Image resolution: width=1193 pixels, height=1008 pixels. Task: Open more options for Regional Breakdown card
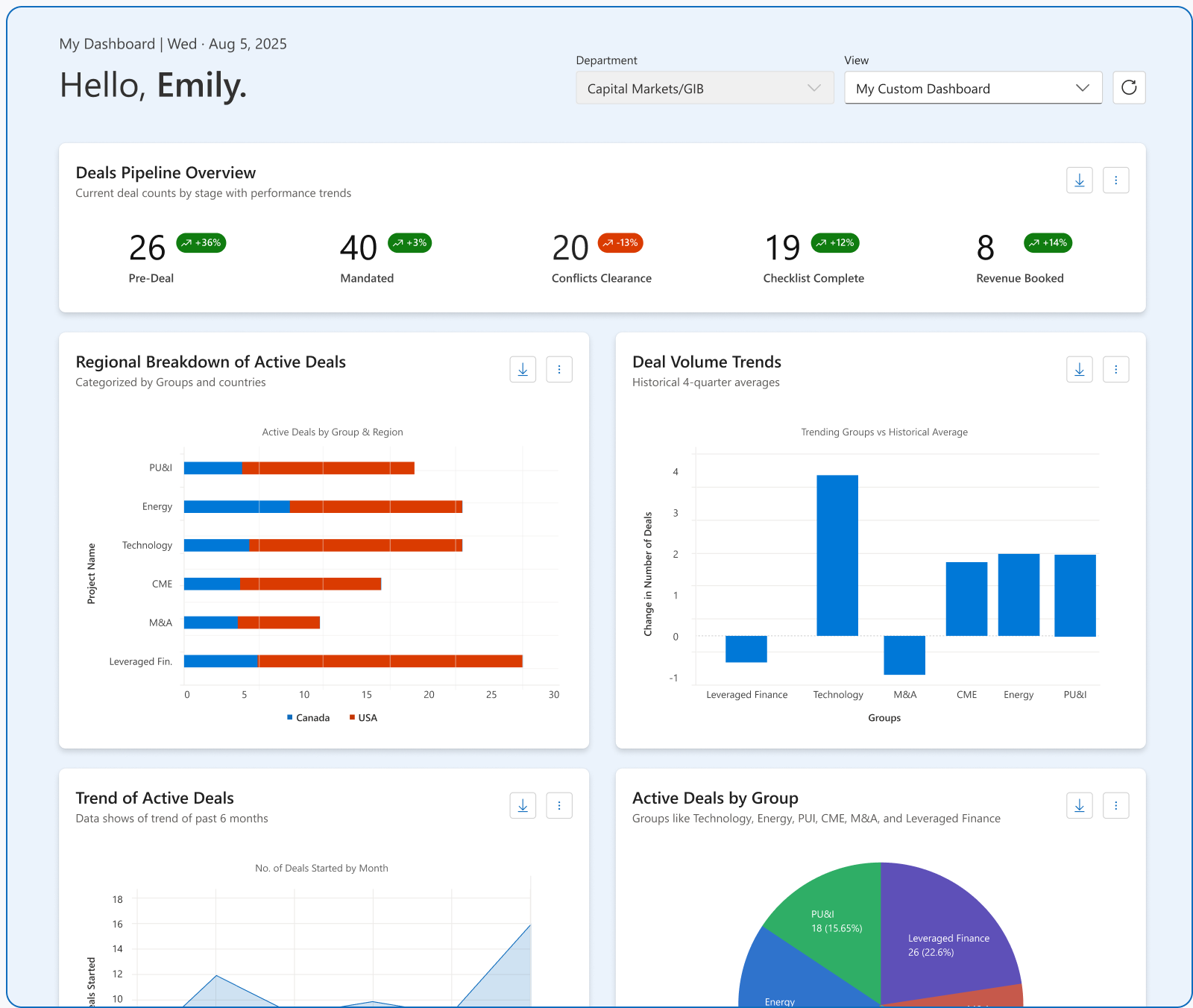[559, 370]
